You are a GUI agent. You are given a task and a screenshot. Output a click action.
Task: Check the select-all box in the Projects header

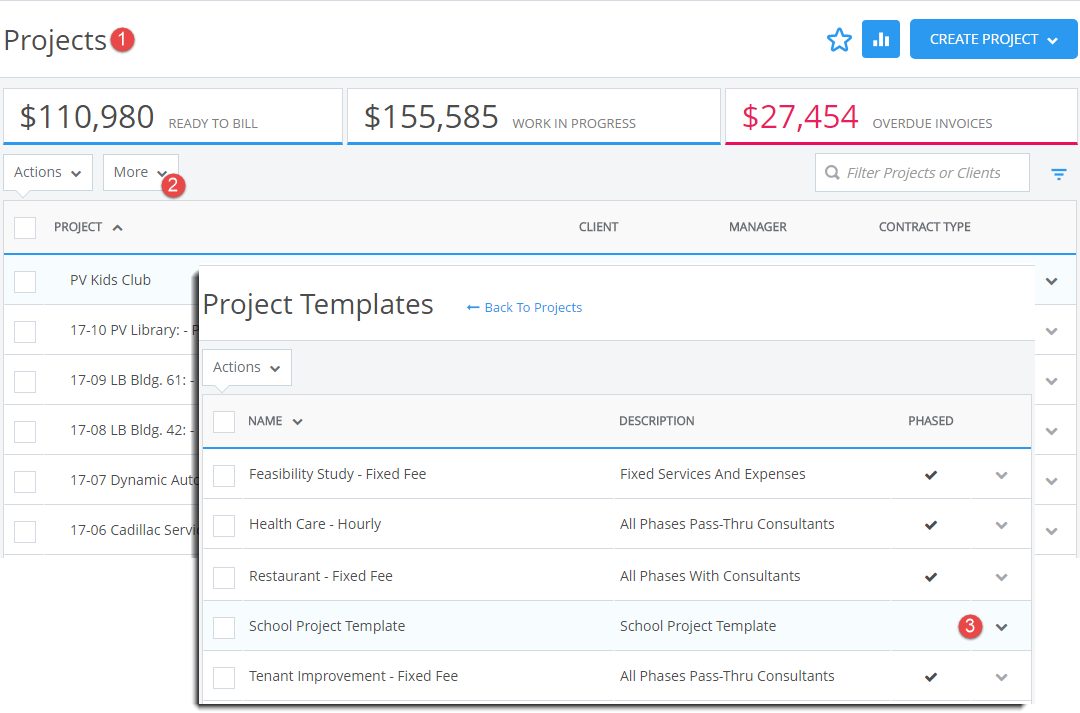tap(25, 227)
